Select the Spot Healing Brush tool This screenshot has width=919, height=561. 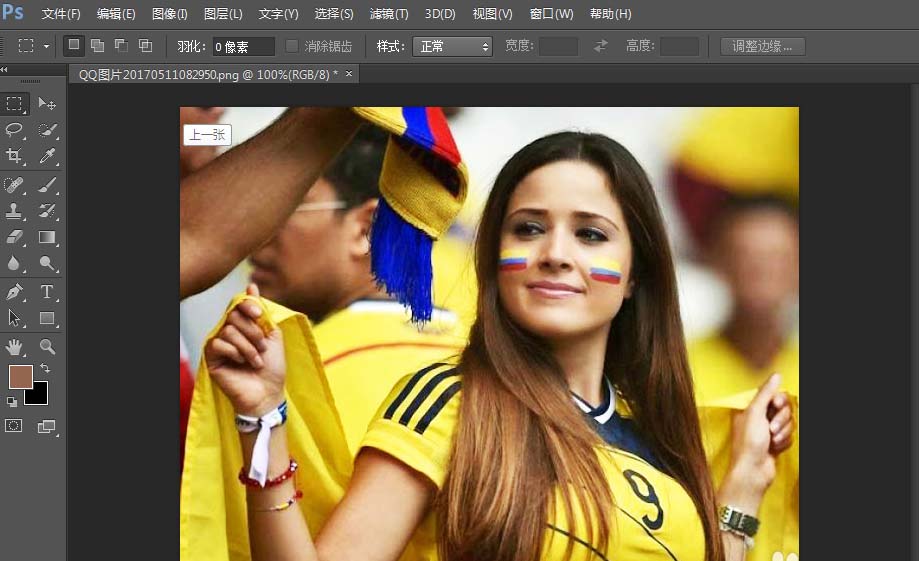click(x=15, y=185)
